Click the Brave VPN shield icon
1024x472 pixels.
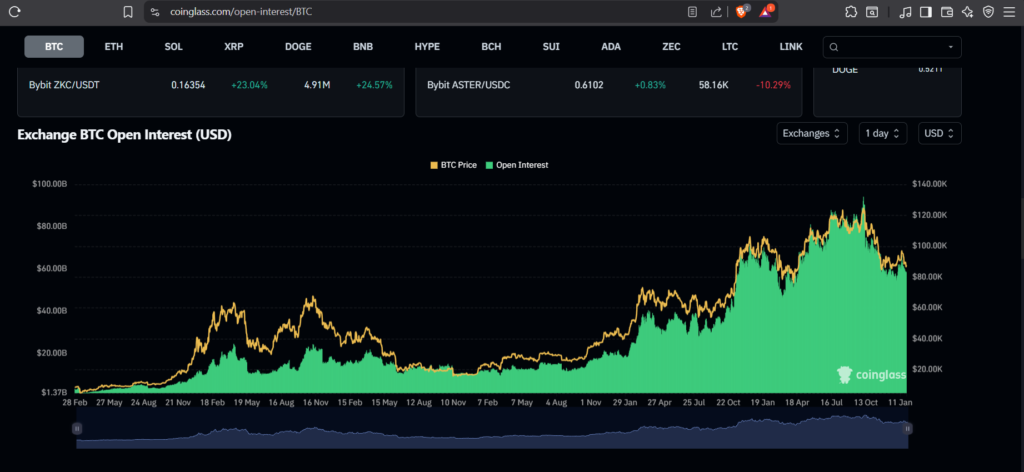click(x=988, y=12)
